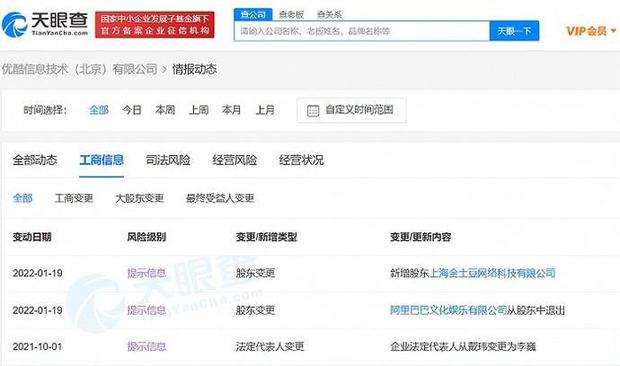Select 上周 time filter
This screenshot has height=366, width=620.
click(198, 110)
